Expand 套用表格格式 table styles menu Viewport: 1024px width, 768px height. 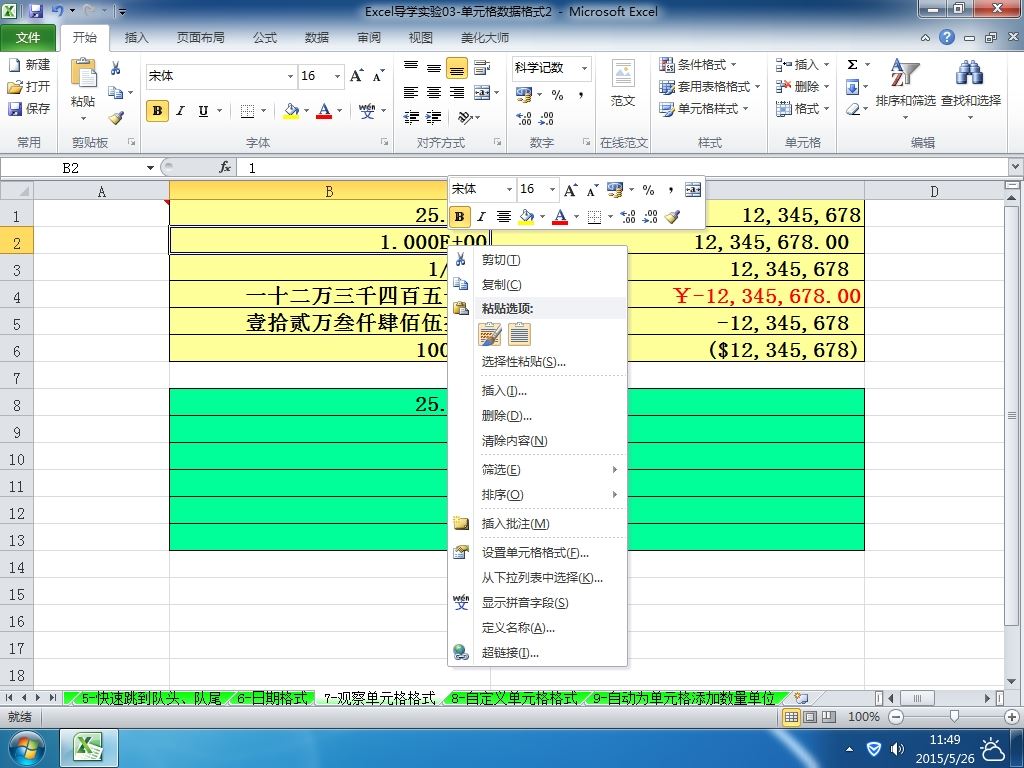click(709, 86)
